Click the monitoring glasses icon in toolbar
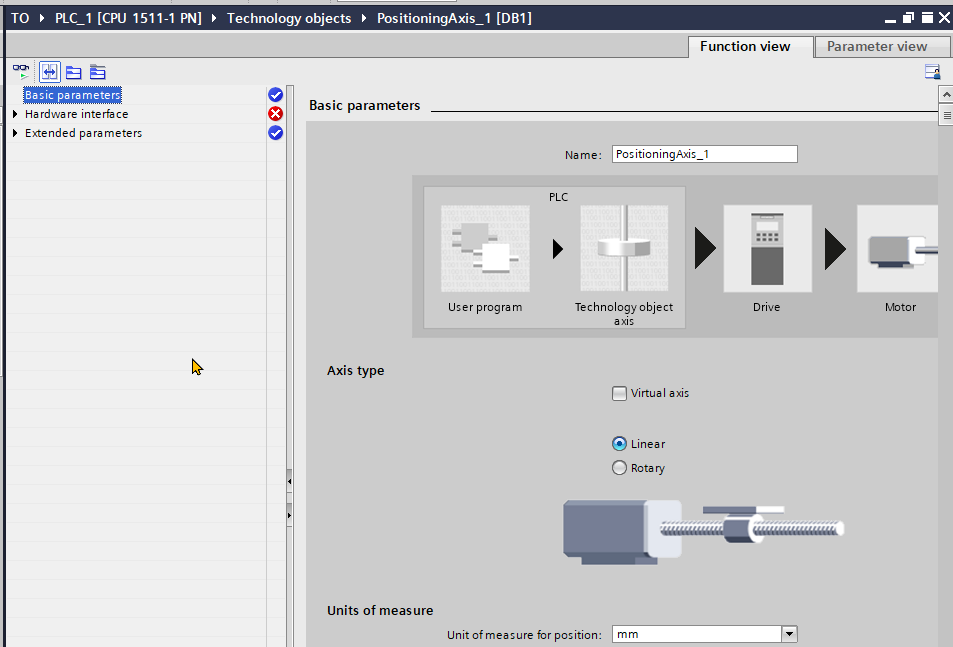 coord(21,72)
